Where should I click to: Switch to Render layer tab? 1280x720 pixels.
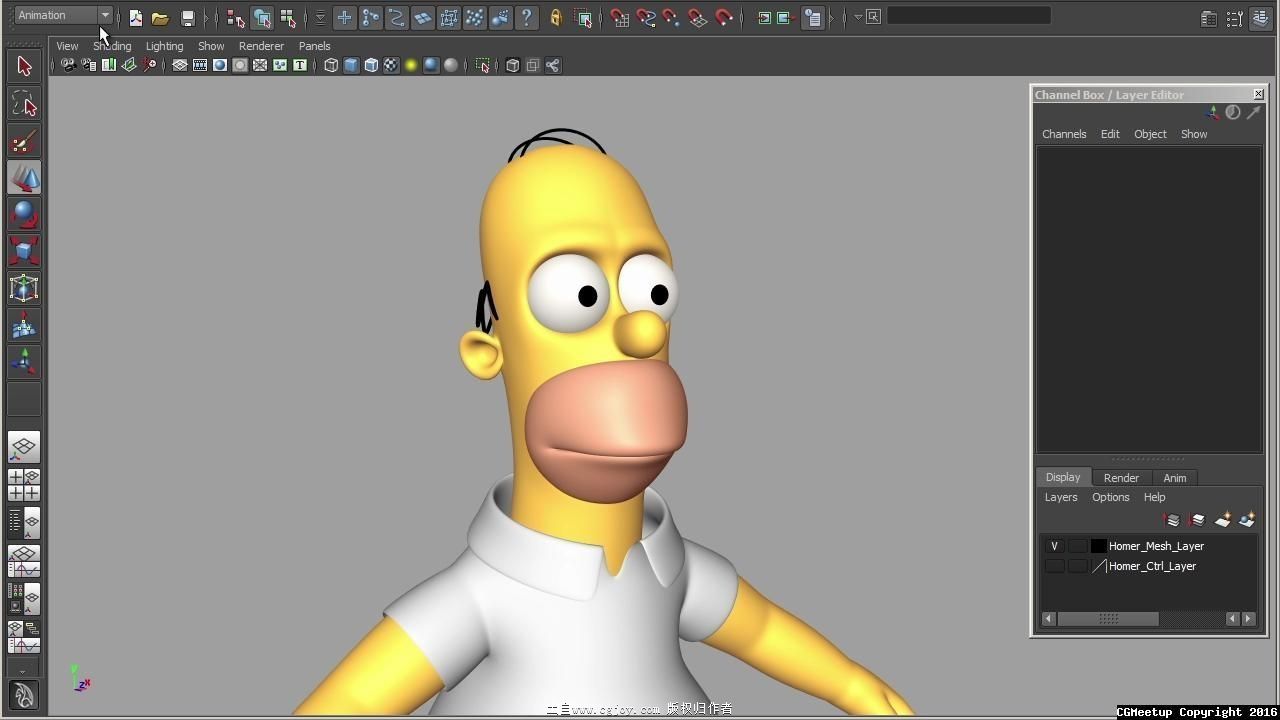click(x=1121, y=478)
